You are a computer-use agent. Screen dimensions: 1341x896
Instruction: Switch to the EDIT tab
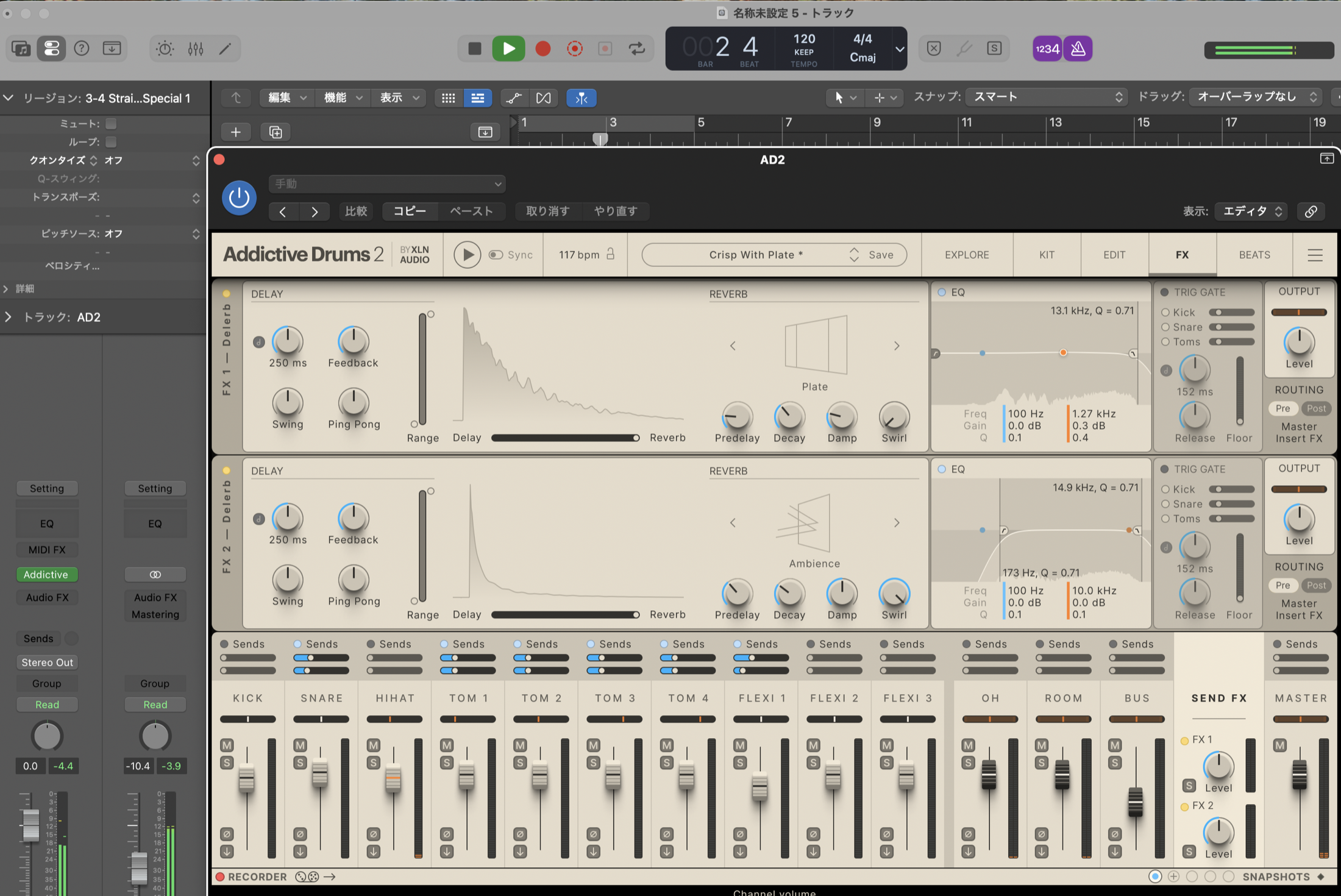pos(1114,255)
